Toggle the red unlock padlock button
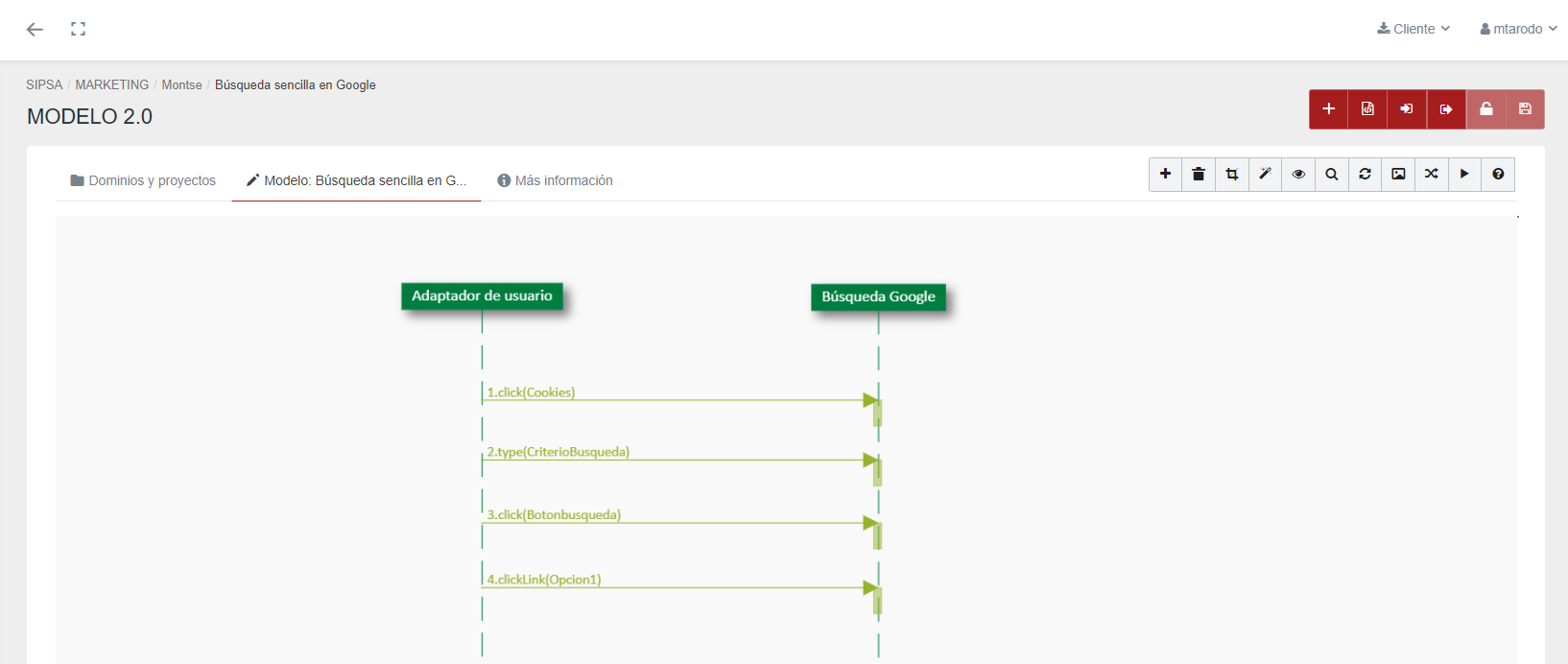The image size is (1568, 664). click(x=1485, y=109)
